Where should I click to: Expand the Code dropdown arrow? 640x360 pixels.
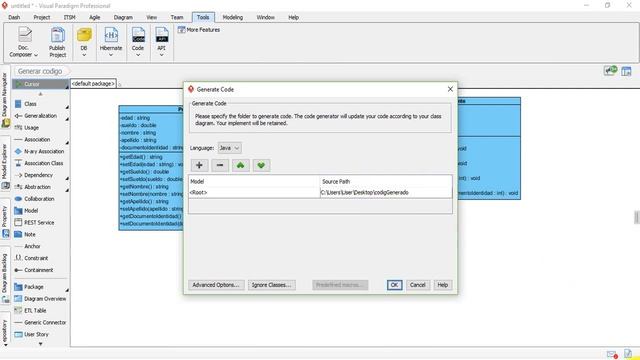pos(138,55)
